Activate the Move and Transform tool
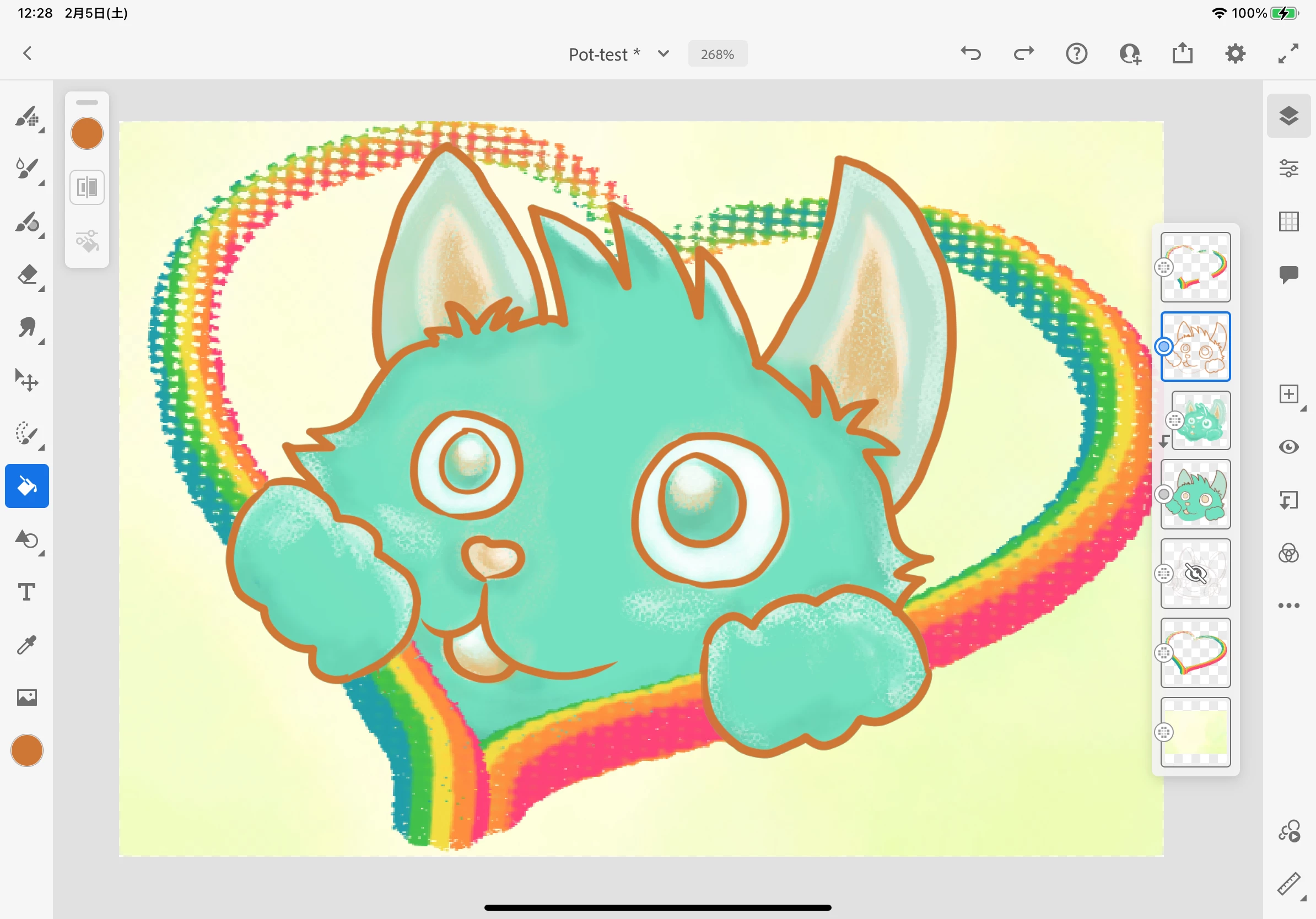1316x919 pixels. click(26, 380)
